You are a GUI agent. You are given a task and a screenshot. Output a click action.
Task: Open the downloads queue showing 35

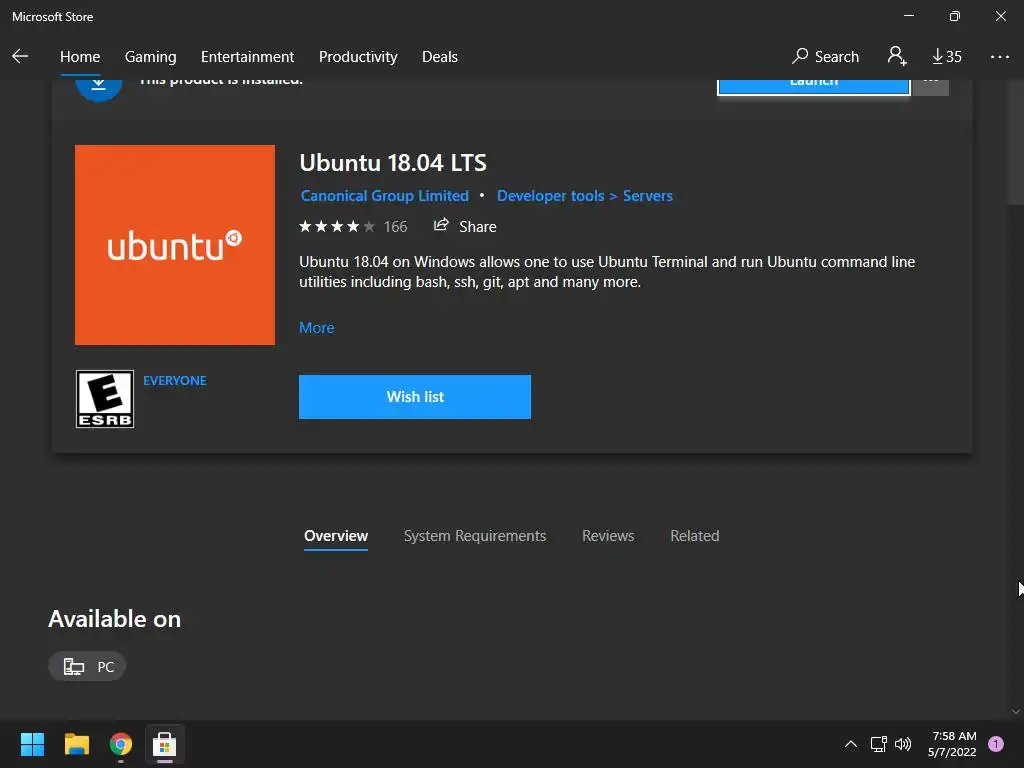[947, 56]
